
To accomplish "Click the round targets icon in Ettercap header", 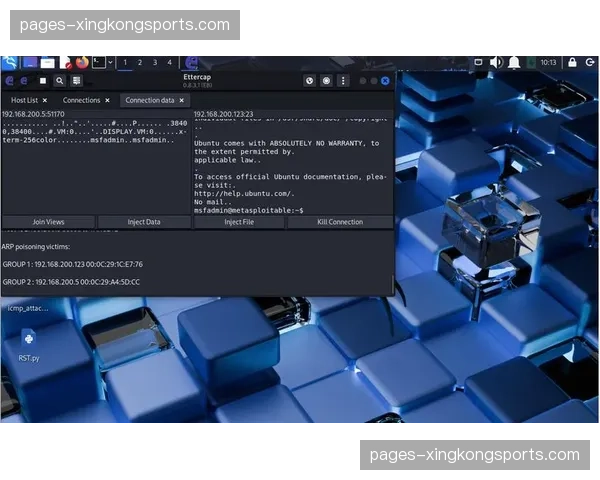I will 327,81.
